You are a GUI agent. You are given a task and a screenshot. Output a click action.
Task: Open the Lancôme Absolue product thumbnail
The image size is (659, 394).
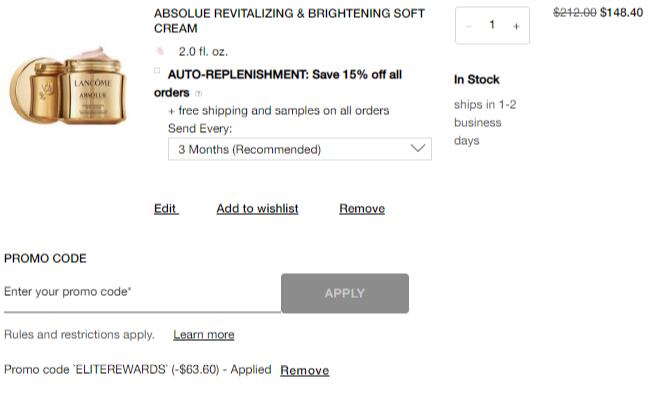click(68, 86)
